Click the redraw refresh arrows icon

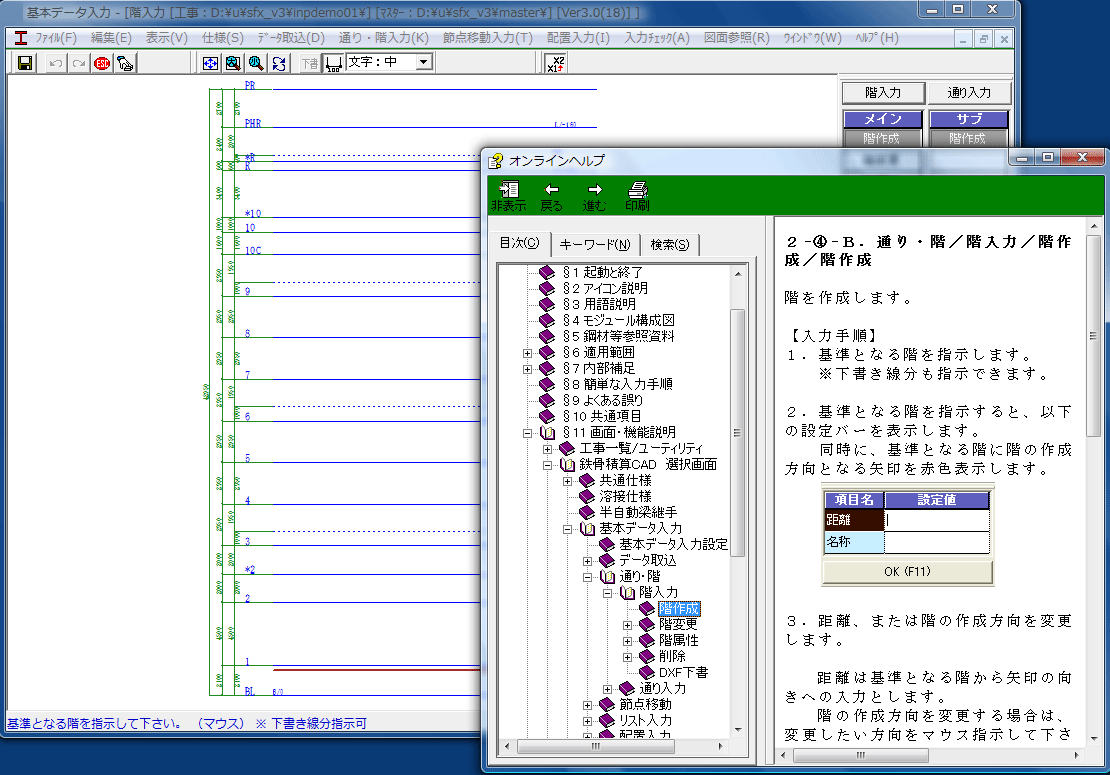tap(279, 63)
